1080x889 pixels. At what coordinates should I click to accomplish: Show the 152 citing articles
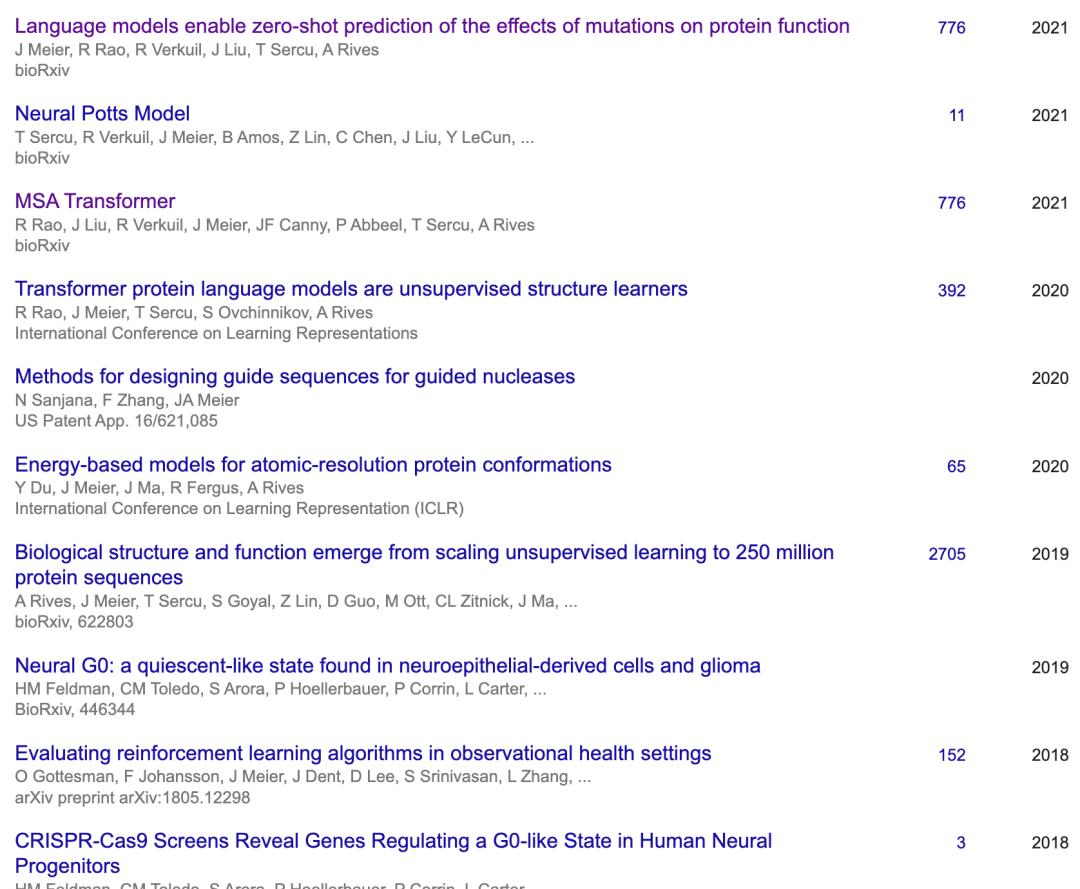click(951, 755)
